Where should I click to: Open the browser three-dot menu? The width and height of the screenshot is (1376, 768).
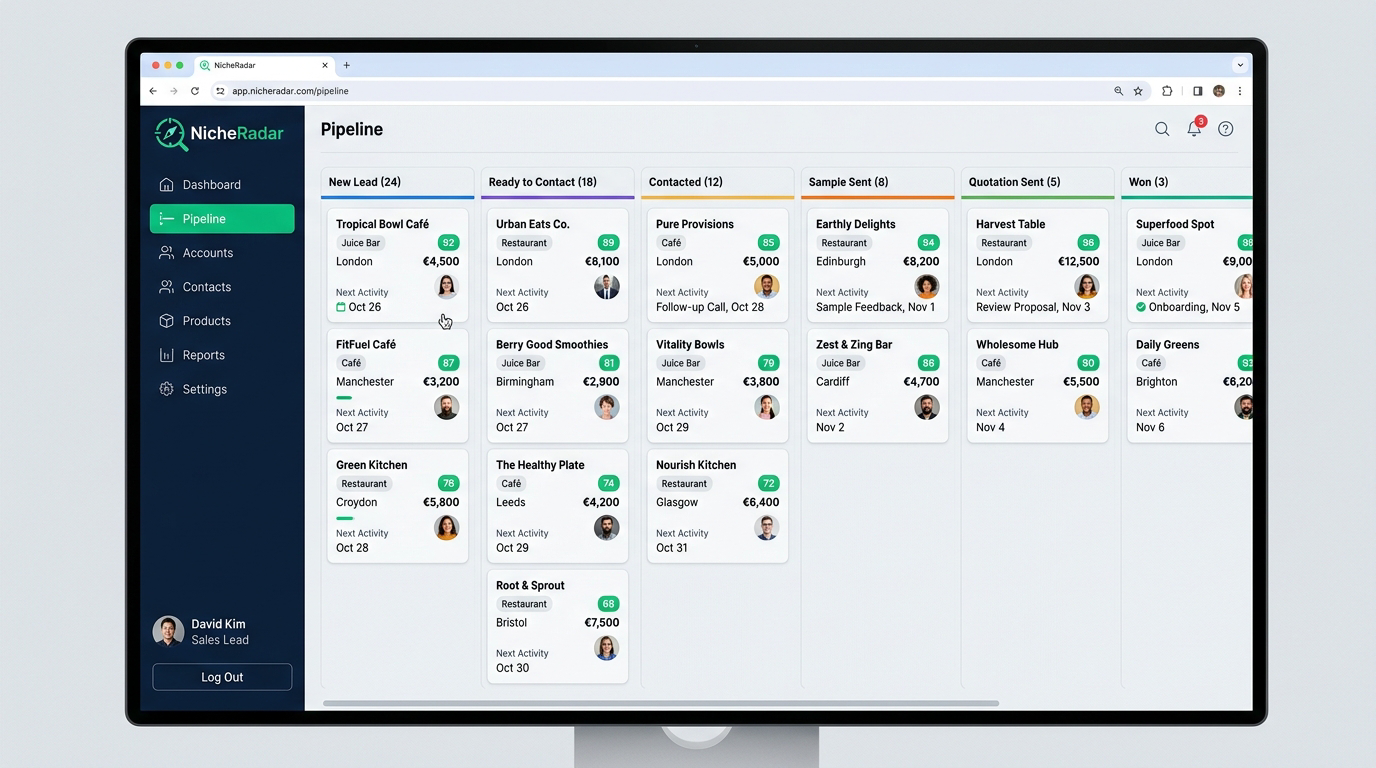click(1240, 91)
